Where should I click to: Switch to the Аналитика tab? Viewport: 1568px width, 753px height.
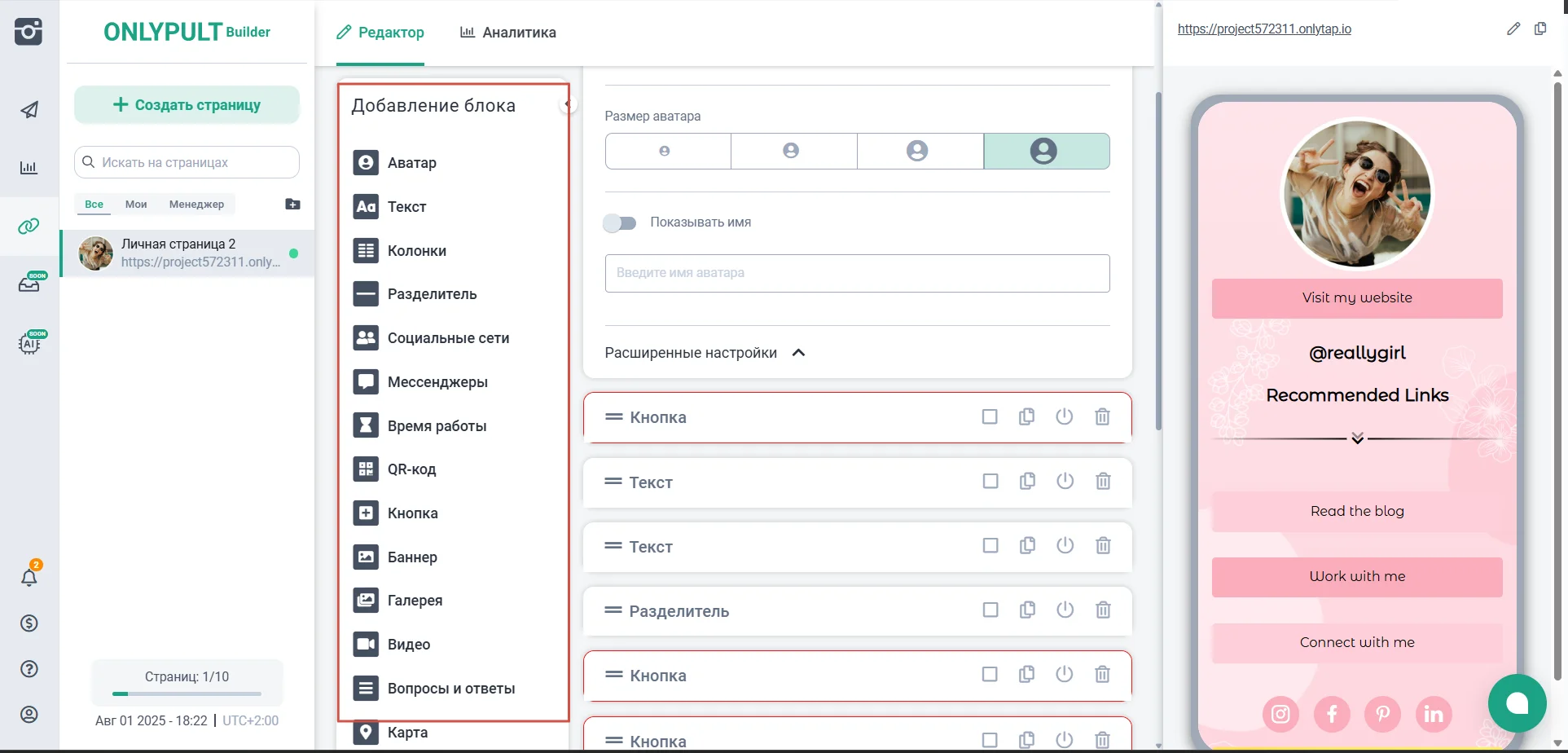(x=508, y=33)
